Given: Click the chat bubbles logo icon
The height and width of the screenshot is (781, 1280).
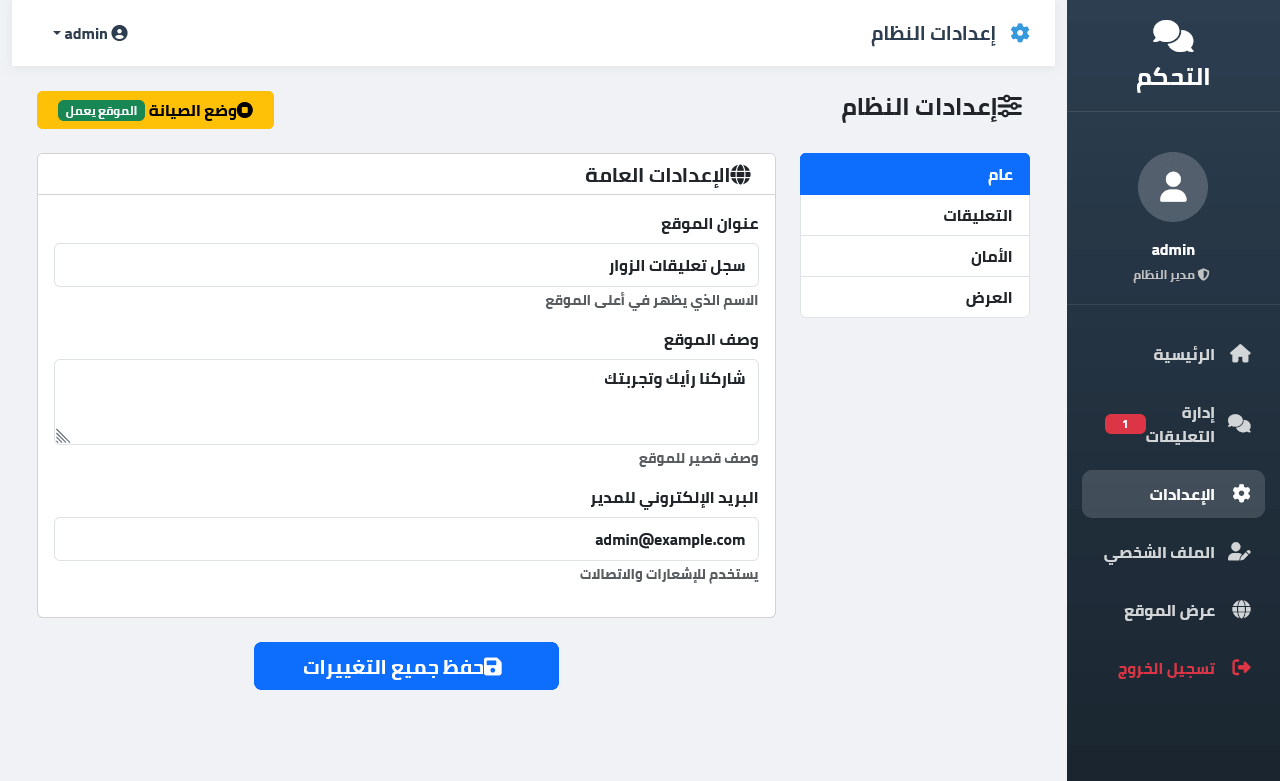Looking at the screenshot, I should (1173, 36).
